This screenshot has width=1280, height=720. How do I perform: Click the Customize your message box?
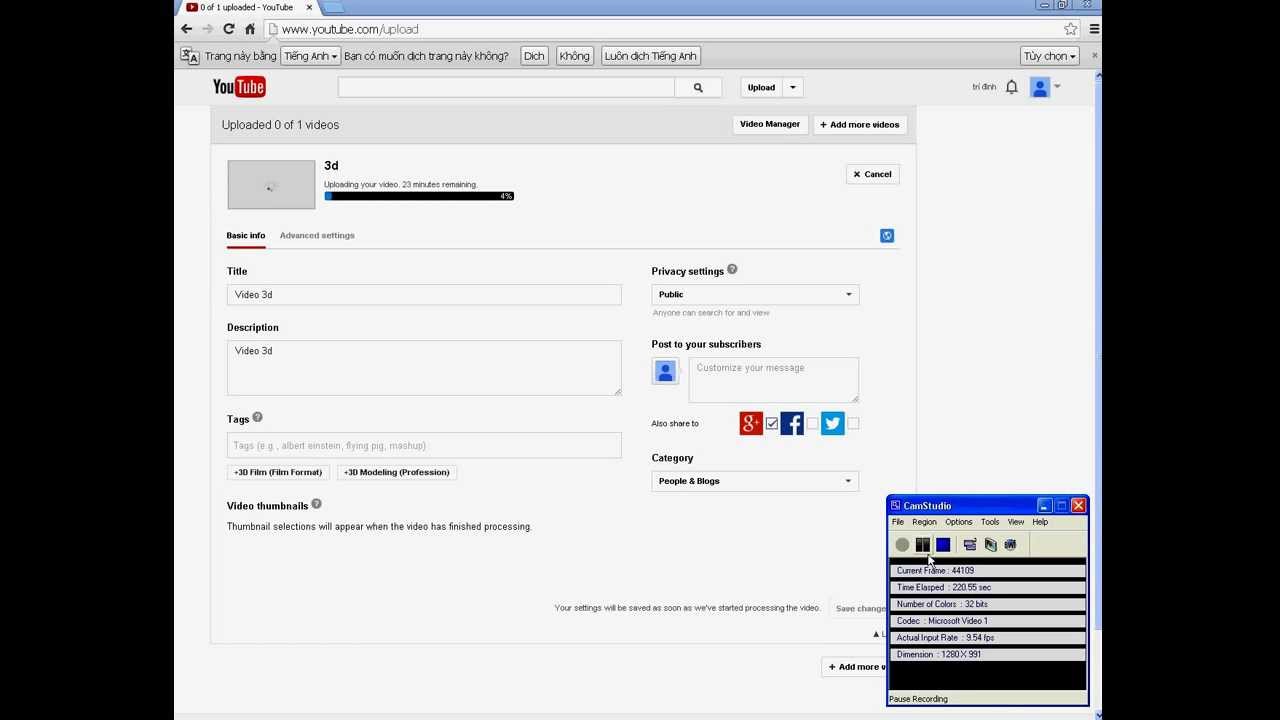(774, 380)
